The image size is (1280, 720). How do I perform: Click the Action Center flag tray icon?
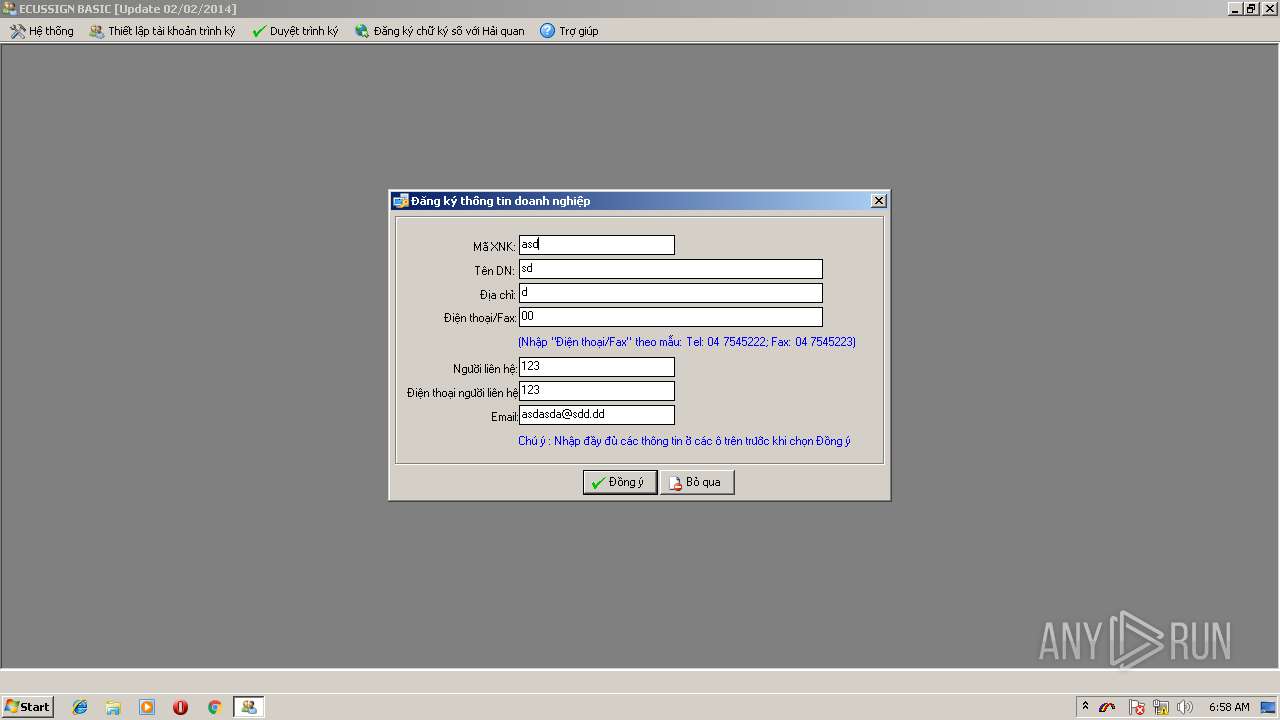coord(1136,707)
